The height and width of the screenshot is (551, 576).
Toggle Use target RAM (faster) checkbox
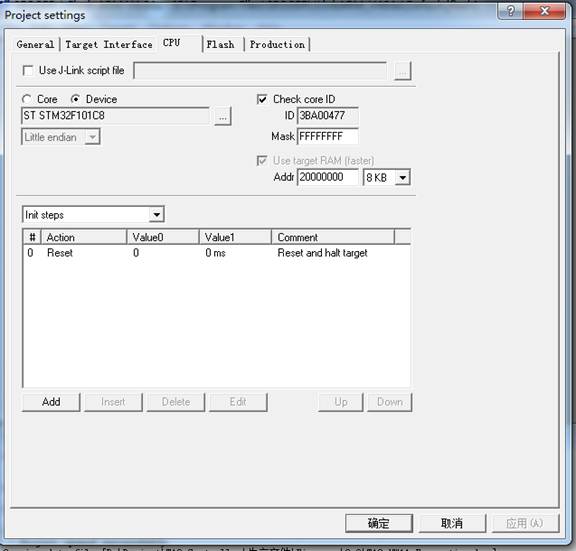pos(262,161)
